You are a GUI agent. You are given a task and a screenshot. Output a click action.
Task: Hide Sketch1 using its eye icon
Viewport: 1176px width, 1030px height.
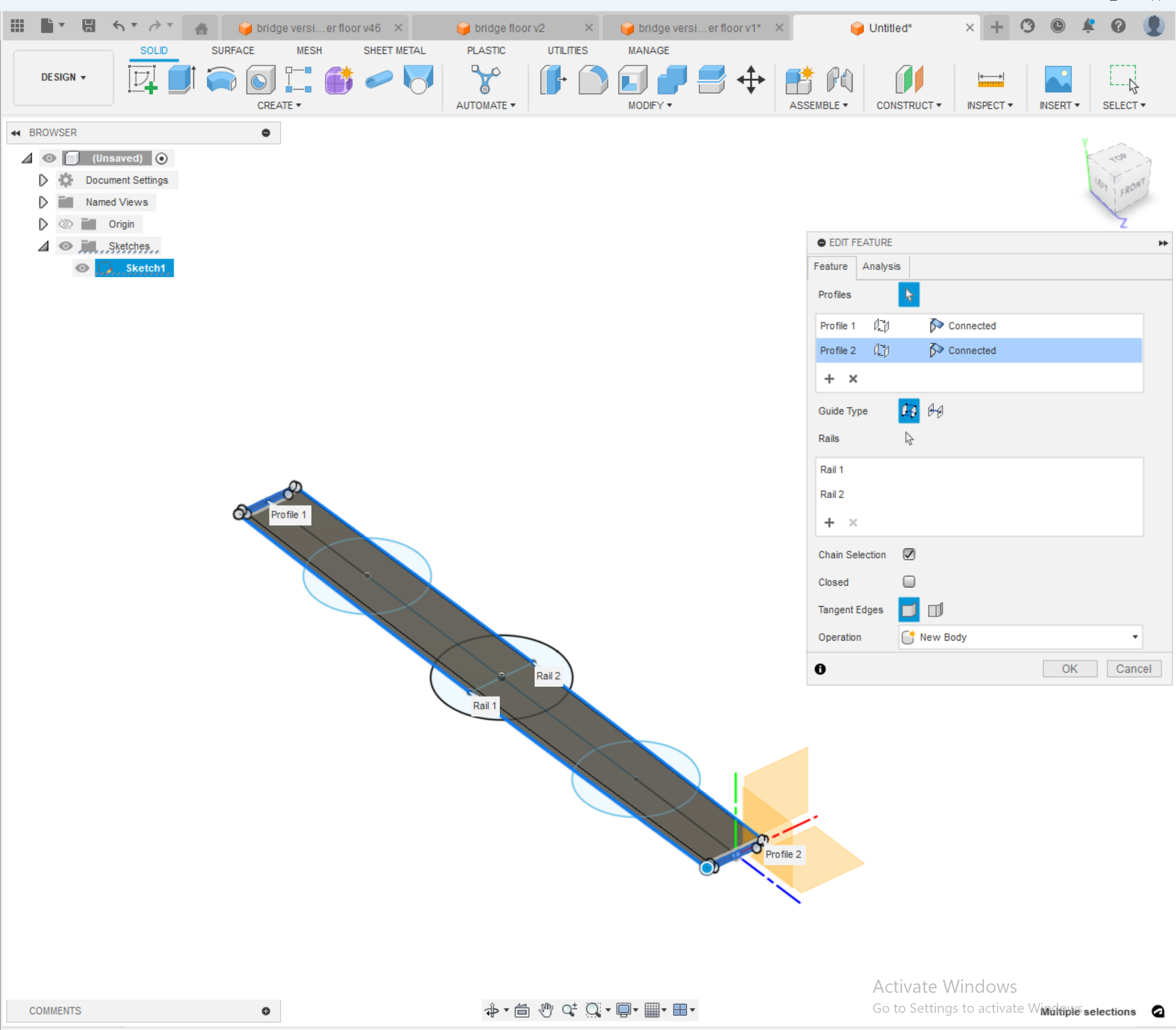coord(82,268)
